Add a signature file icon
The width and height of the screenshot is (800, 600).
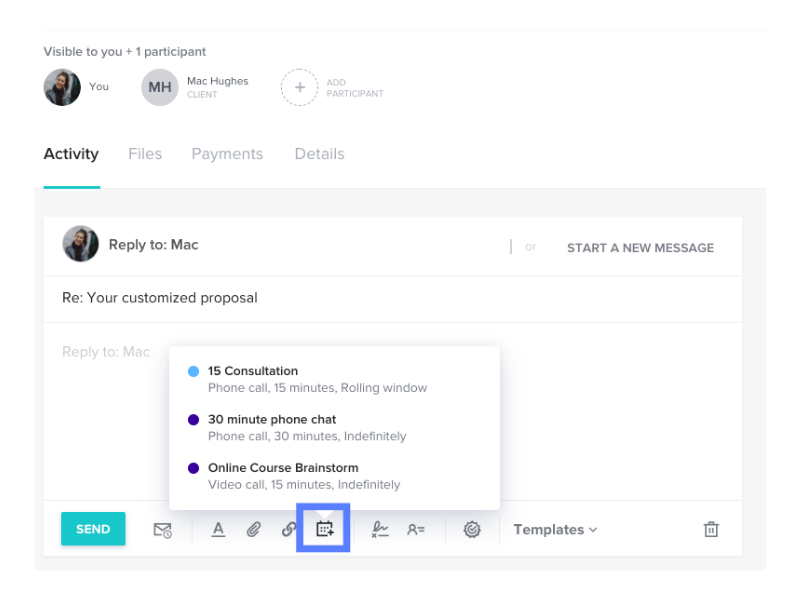(380, 530)
